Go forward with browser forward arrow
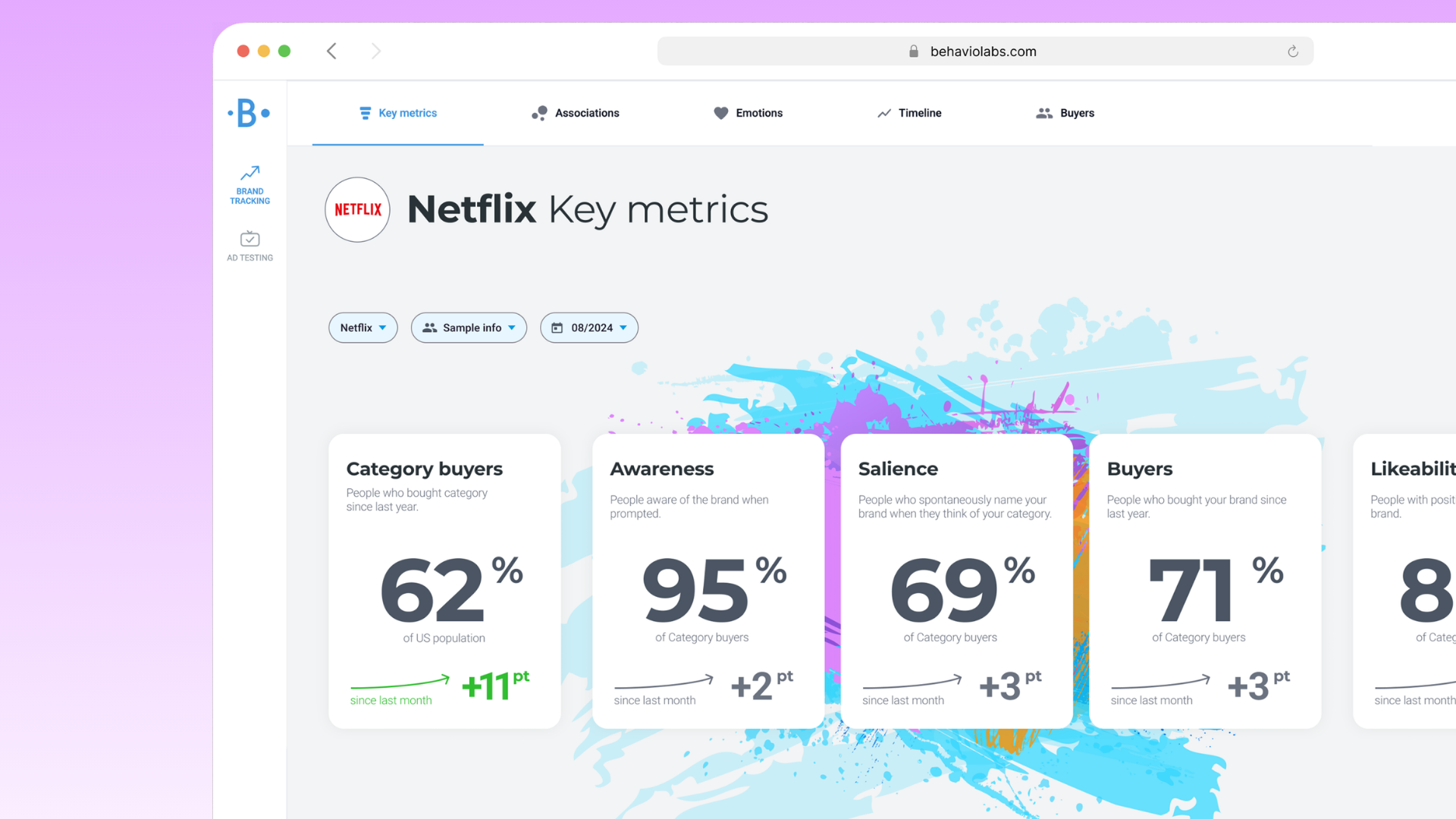 376,51
